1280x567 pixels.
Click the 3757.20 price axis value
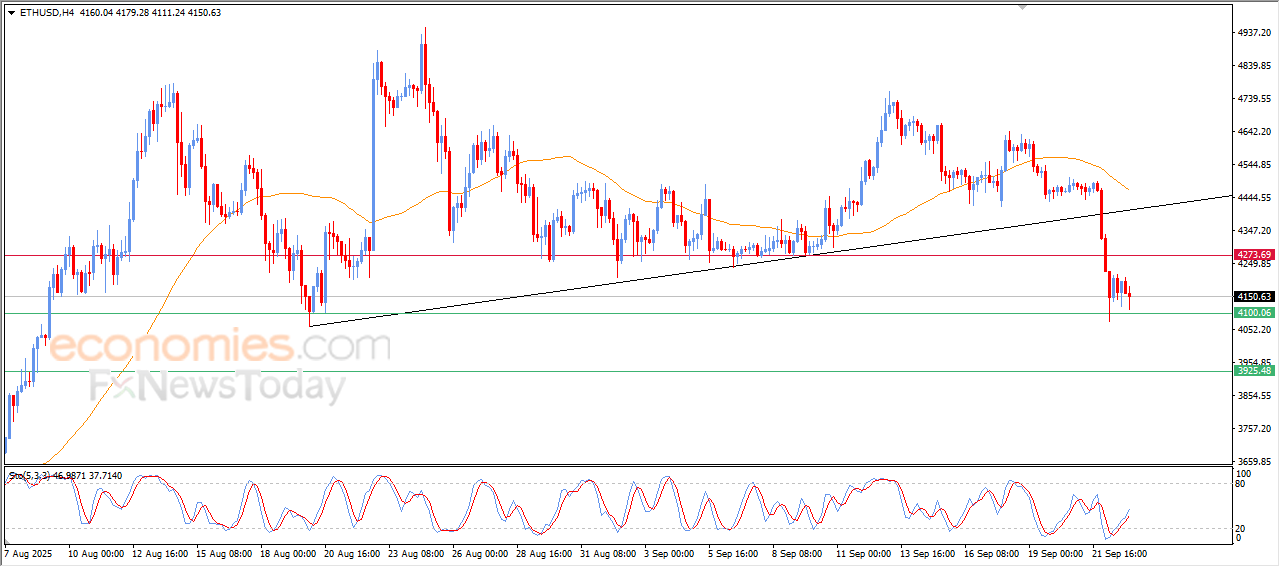click(1254, 429)
